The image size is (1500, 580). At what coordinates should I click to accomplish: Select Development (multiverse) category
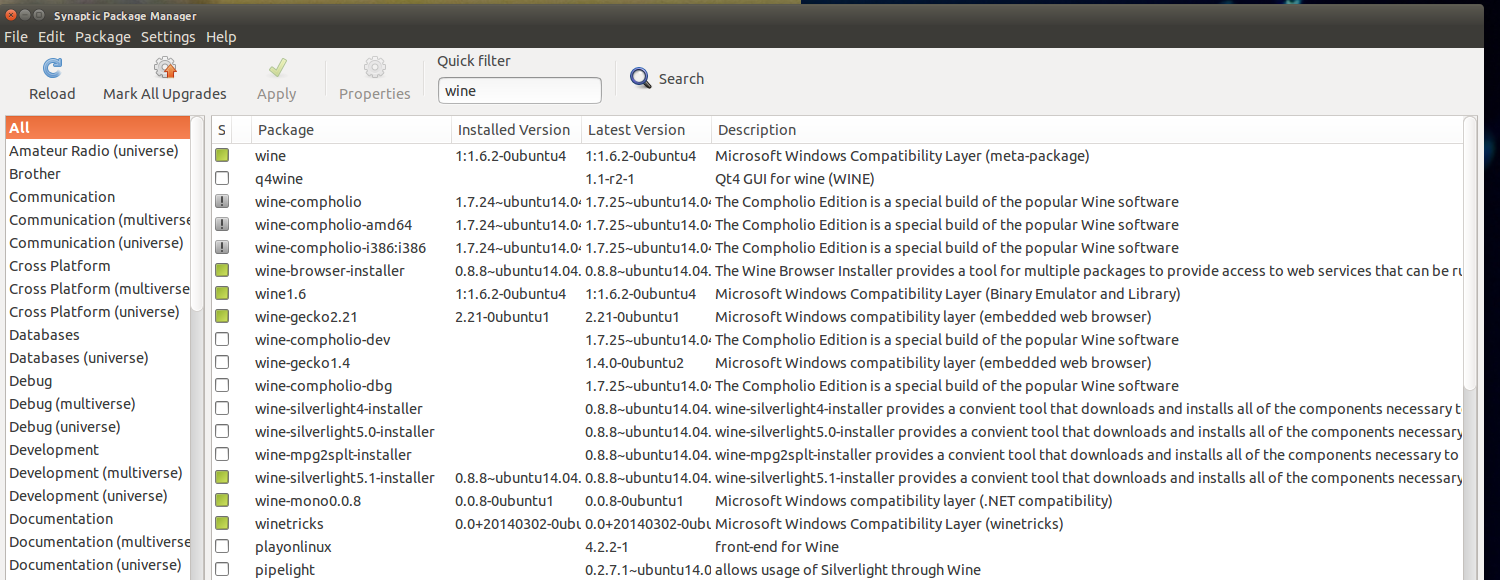pyautogui.click(x=97, y=473)
